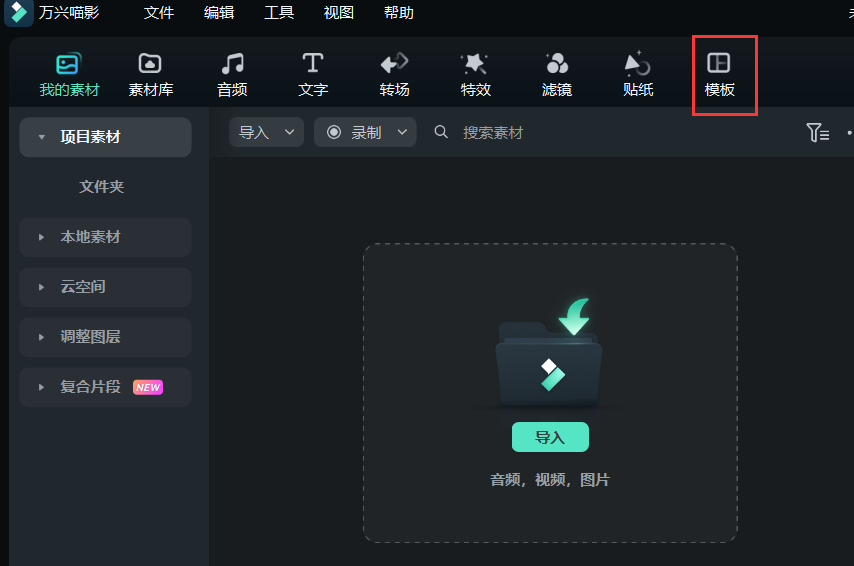This screenshot has height=566, width=854.
Task: Open the 工具 menu
Action: coord(279,13)
